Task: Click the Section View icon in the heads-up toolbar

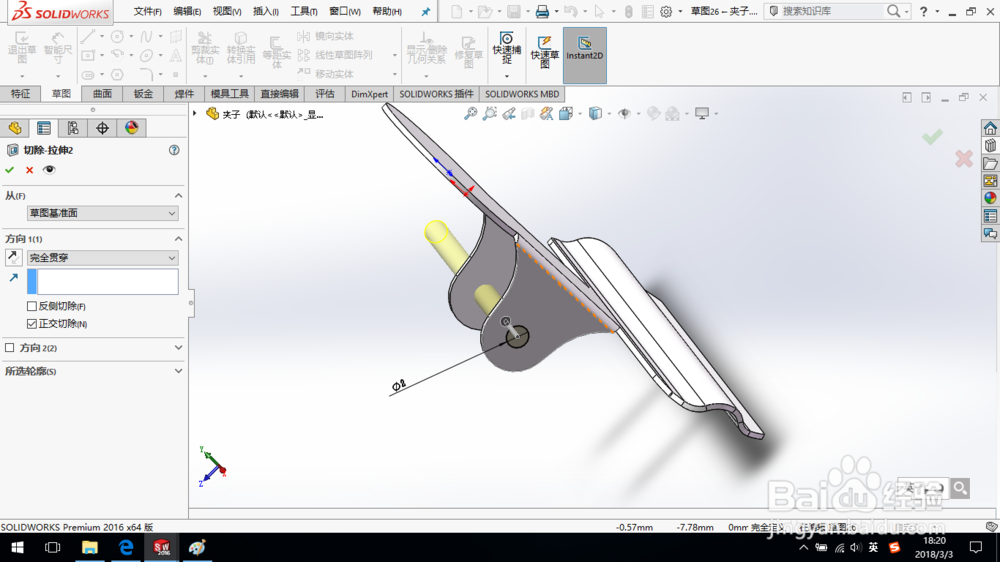Action: pyautogui.click(x=527, y=114)
